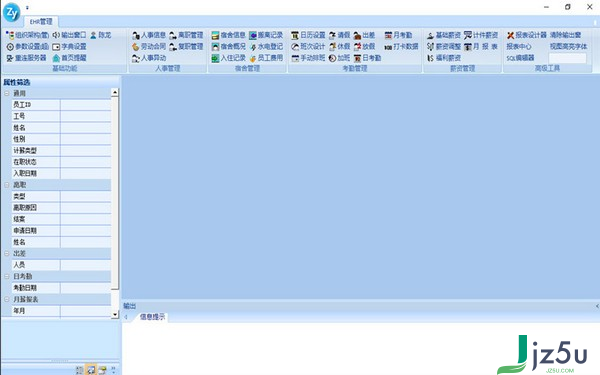Click the 考勤日期 value field

pos(86,288)
